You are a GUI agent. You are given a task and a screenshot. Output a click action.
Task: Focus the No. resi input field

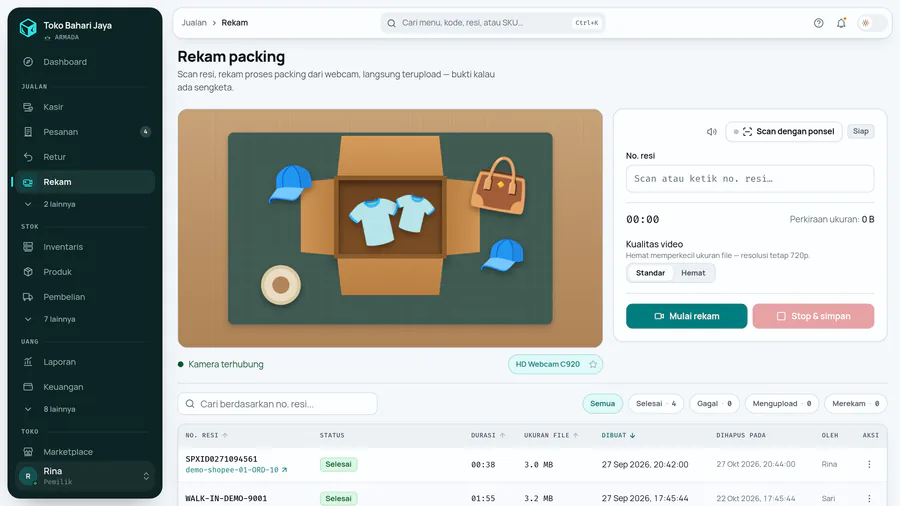[750, 179]
